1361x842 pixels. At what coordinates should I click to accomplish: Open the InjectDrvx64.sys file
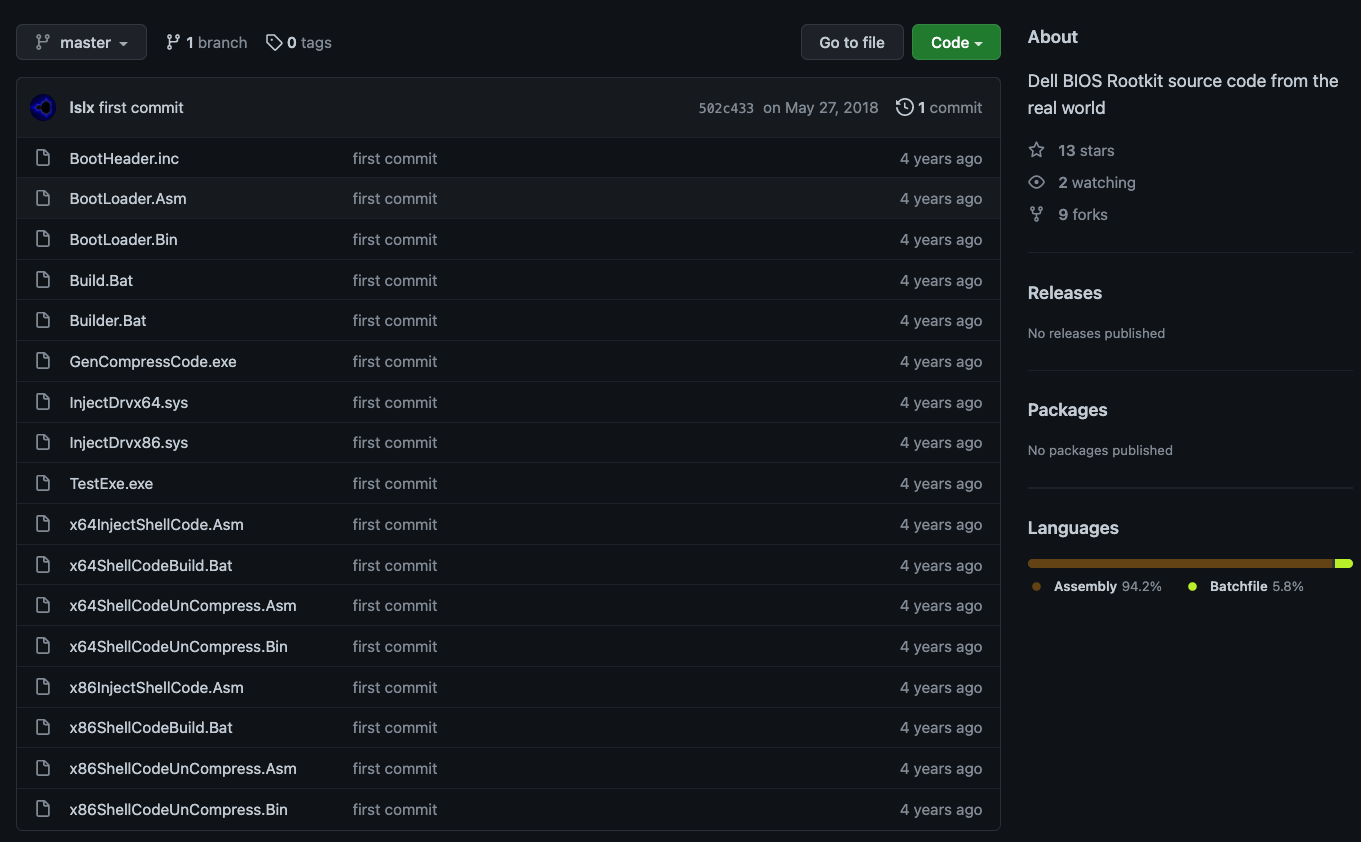(129, 402)
